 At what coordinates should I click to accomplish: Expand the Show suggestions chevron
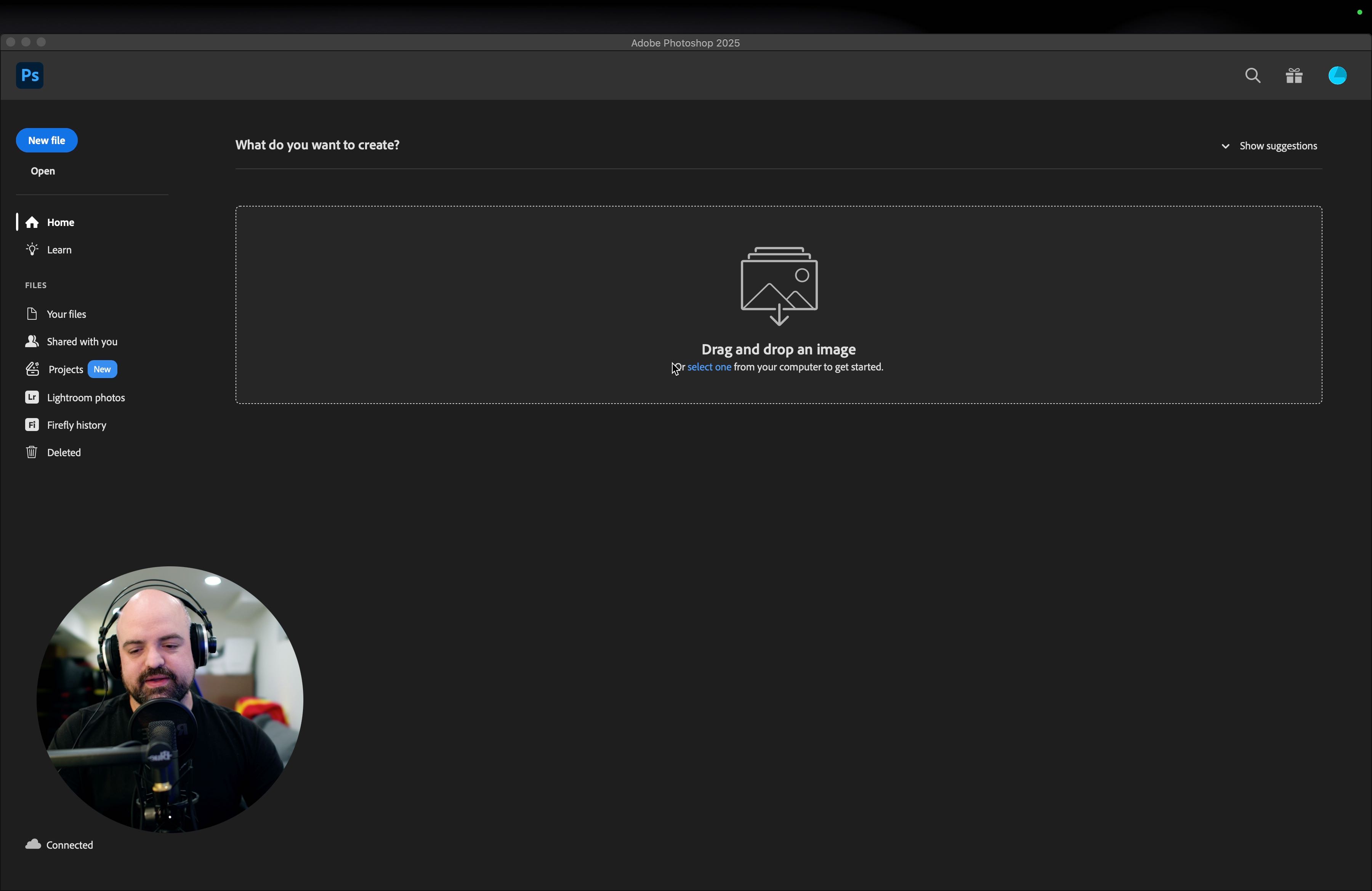[1225, 146]
